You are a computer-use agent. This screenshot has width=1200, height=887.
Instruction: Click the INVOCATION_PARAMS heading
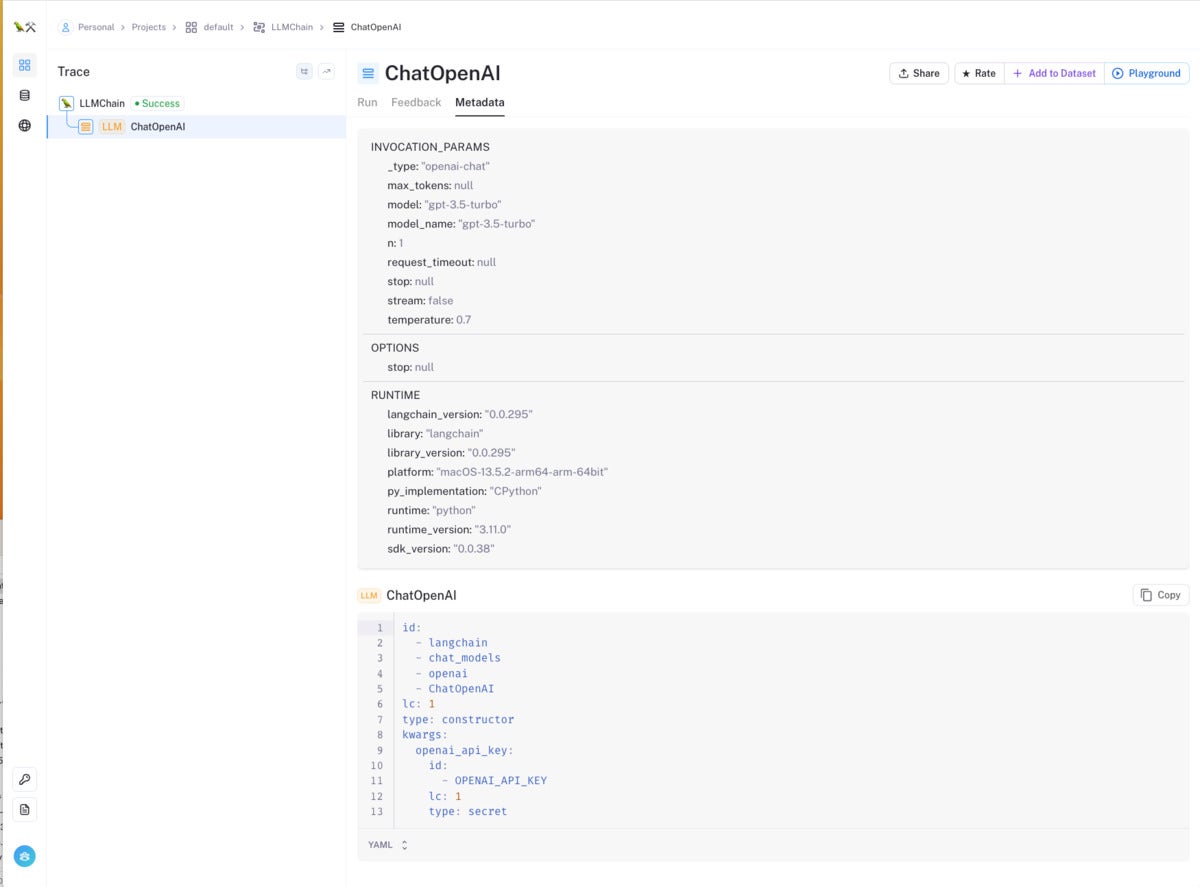(430, 147)
